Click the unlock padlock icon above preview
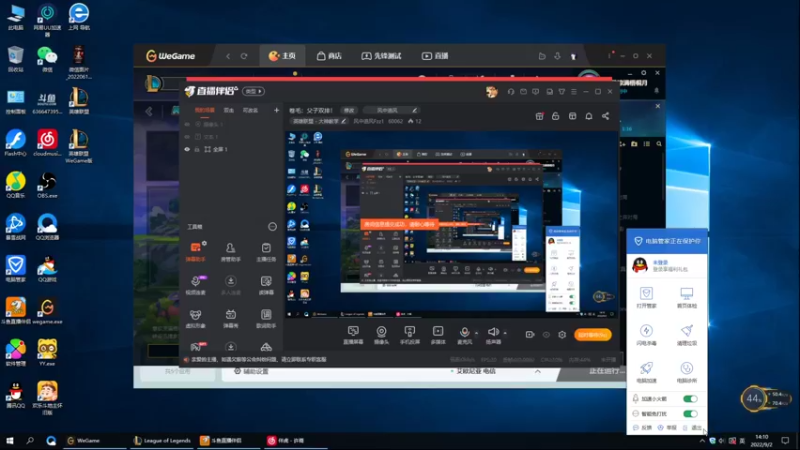 556,116
